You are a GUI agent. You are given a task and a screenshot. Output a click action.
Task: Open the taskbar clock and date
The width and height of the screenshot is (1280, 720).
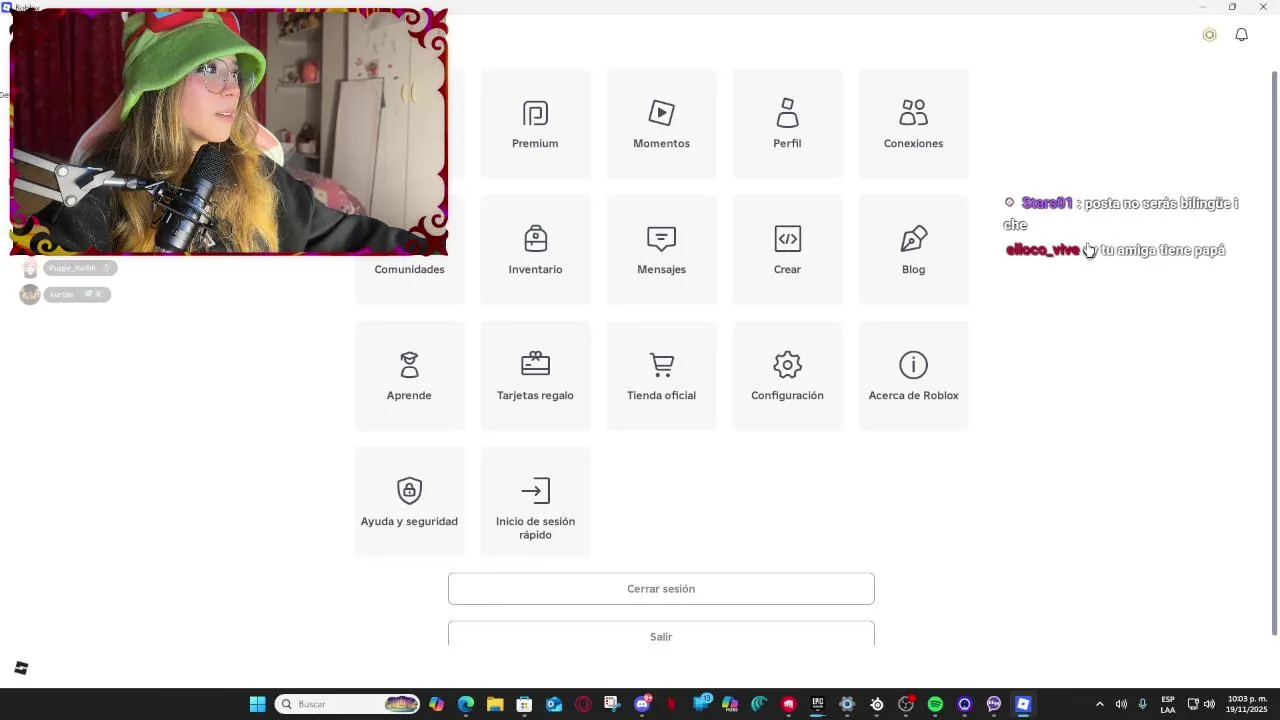1247,704
